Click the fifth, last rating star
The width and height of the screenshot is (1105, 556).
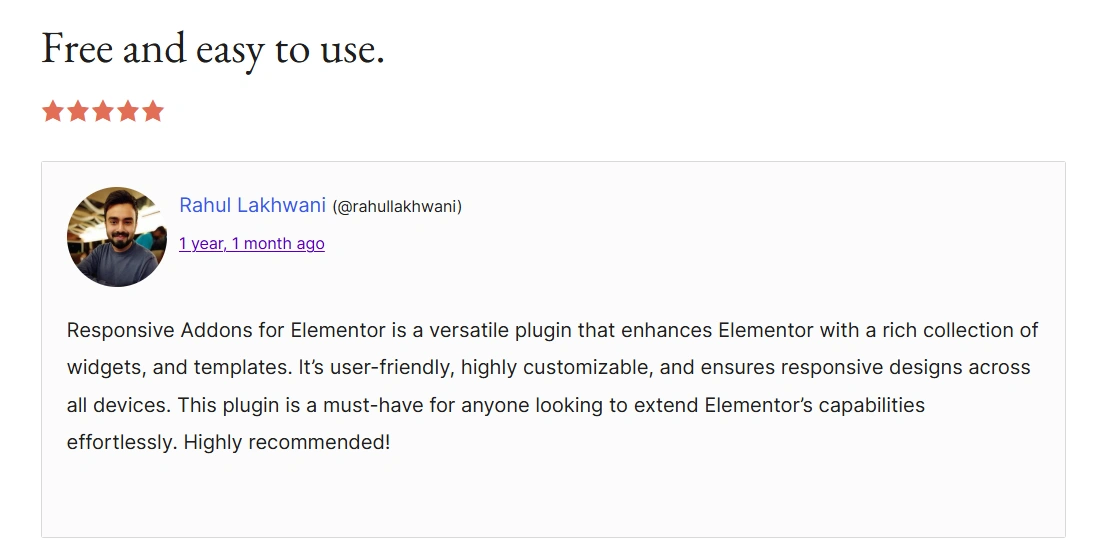coord(153,111)
